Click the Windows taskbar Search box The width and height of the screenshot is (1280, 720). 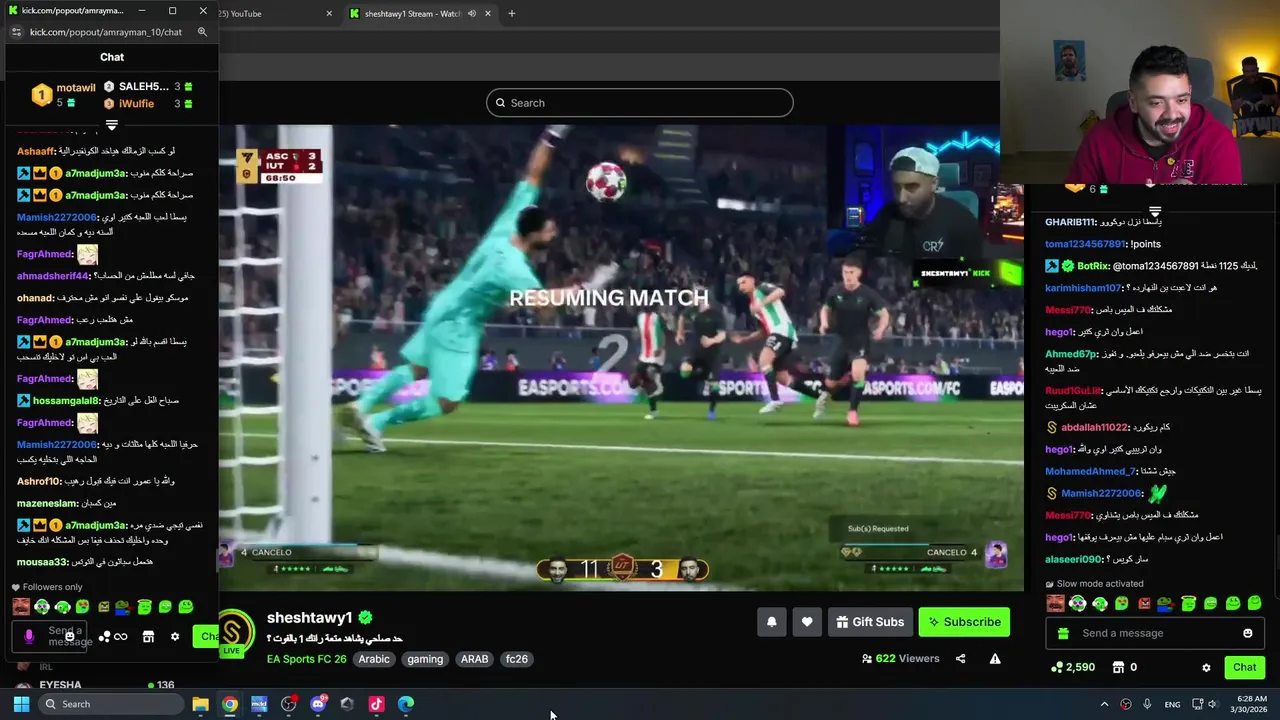tap(112, 704)
